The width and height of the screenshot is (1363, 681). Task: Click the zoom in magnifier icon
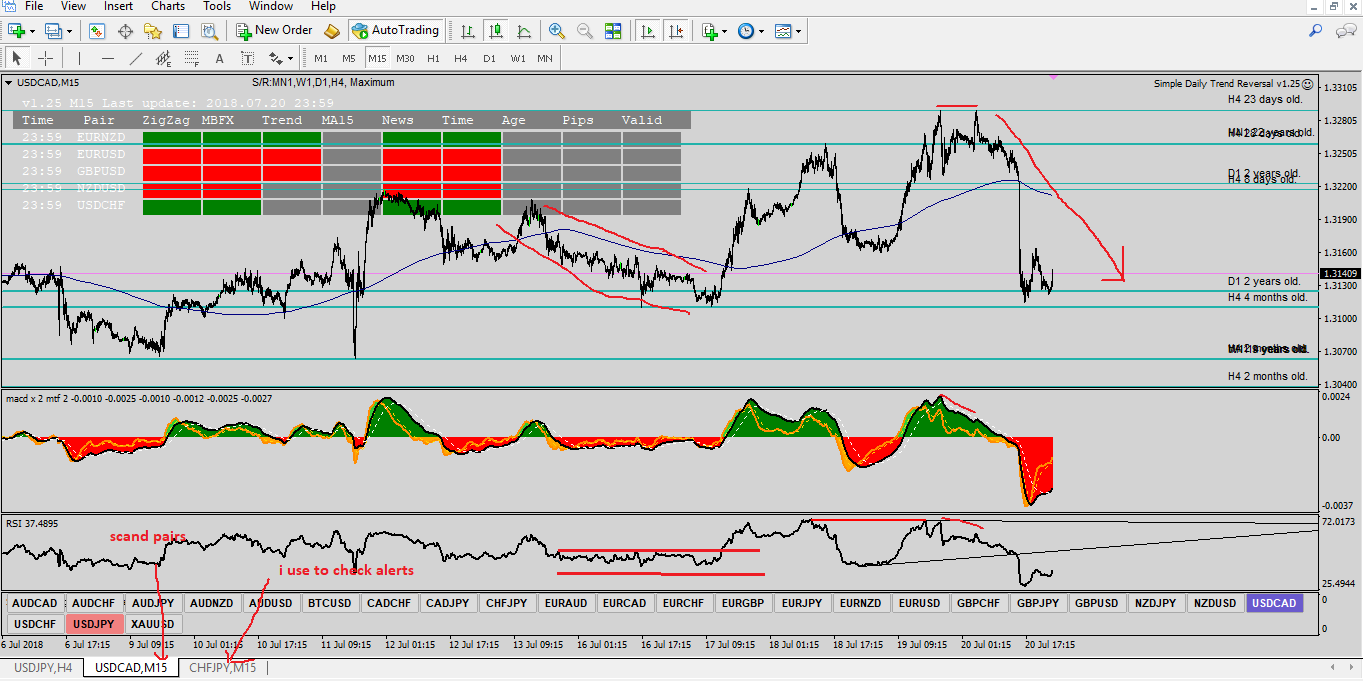(557, 31)
